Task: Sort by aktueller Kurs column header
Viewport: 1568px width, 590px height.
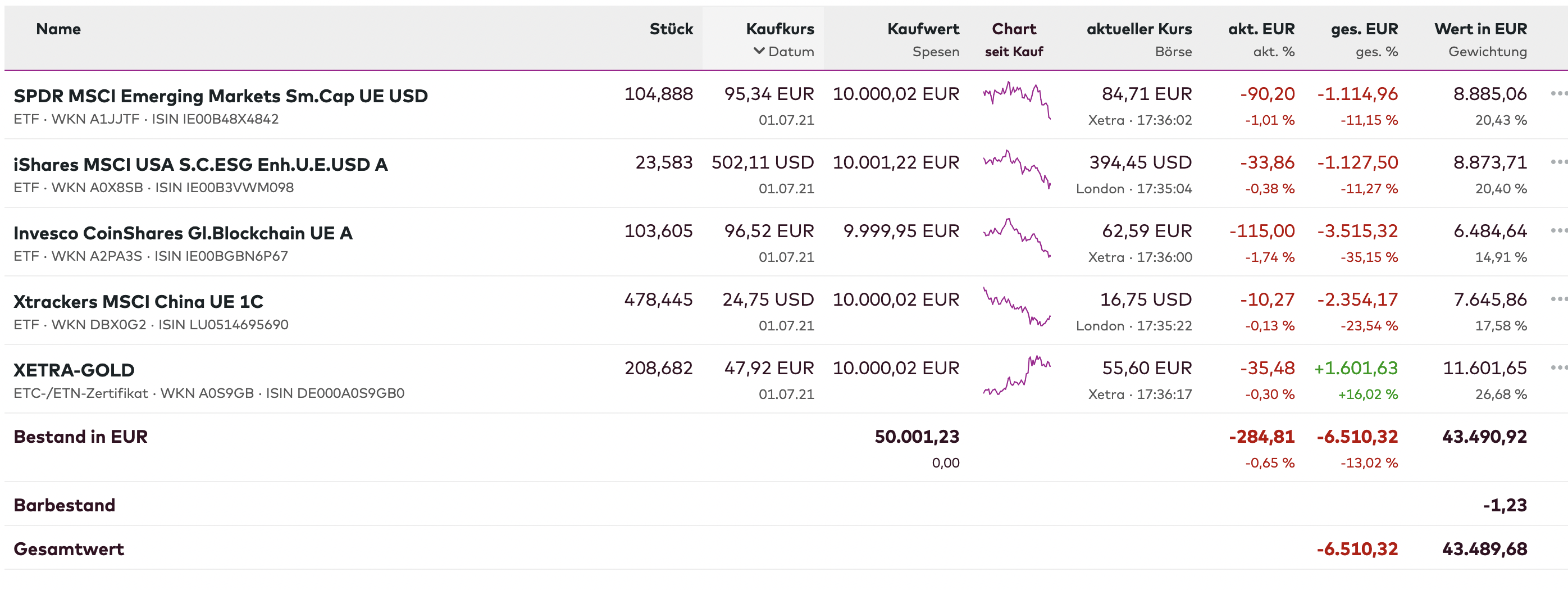Action: pos(1139,29)
